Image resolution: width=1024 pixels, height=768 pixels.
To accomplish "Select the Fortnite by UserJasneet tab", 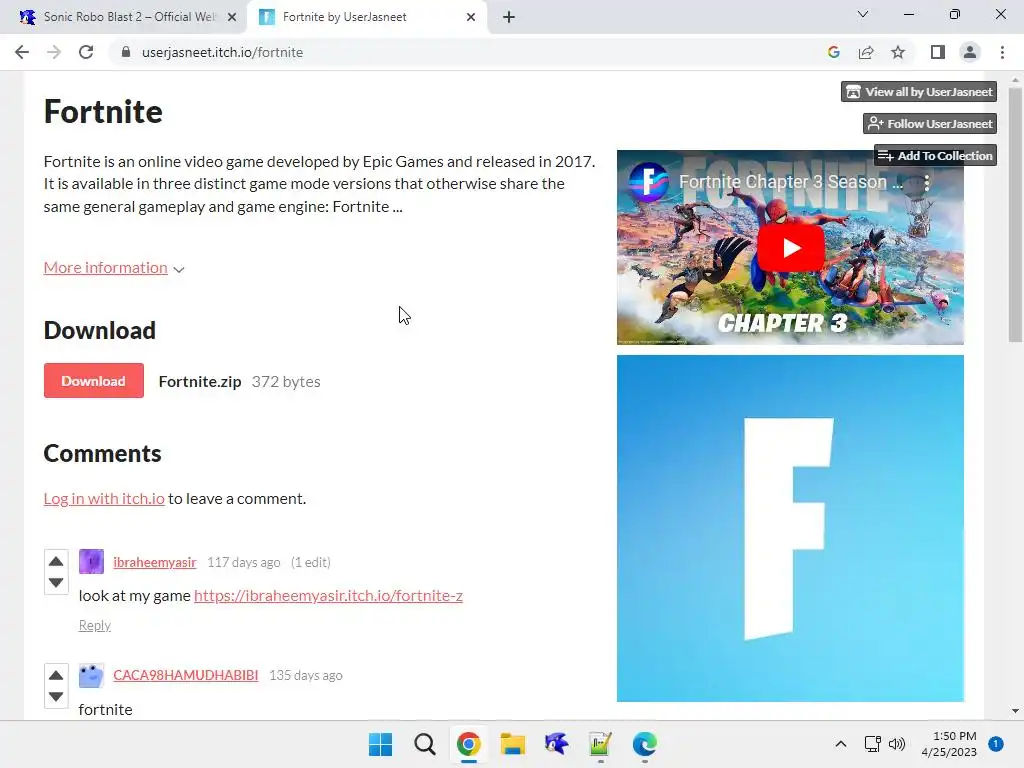I will point(367,17).
